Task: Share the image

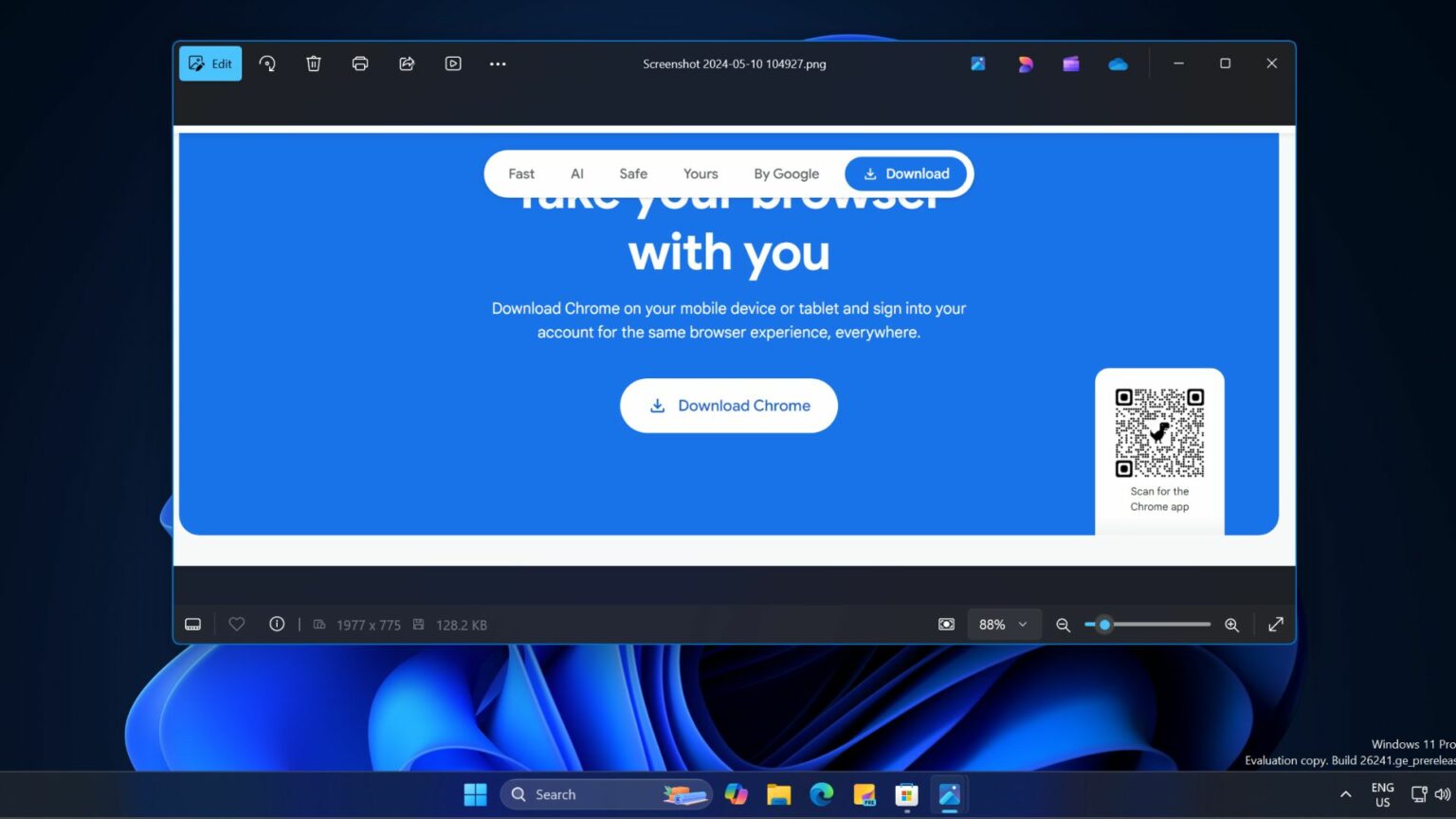Action: pyautogui.click(x=407, y=64)
